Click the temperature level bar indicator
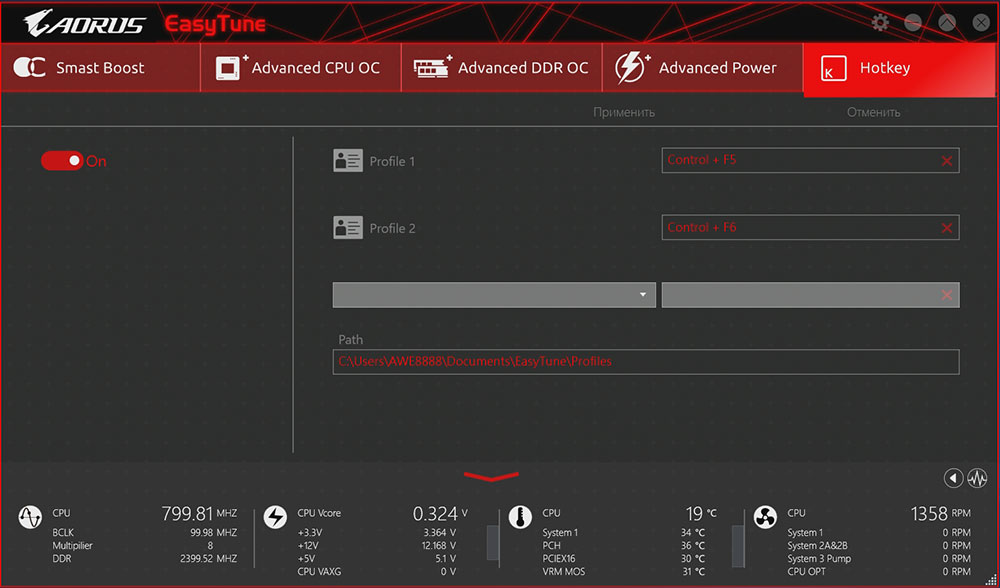 pyautogui.click(x=738, y=546)
